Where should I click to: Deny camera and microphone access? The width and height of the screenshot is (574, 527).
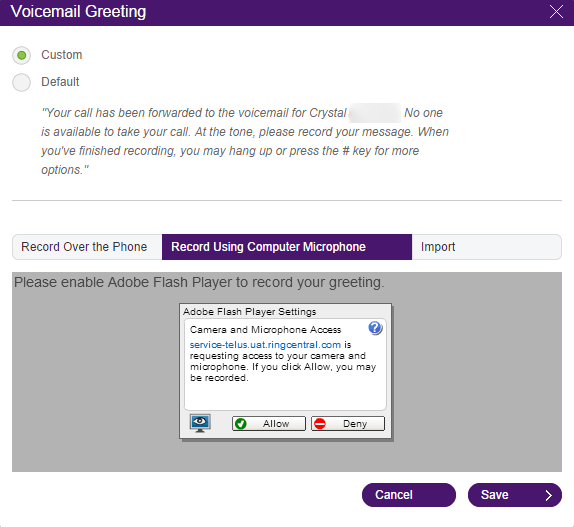pyautogui.click(x=348, y=423)
